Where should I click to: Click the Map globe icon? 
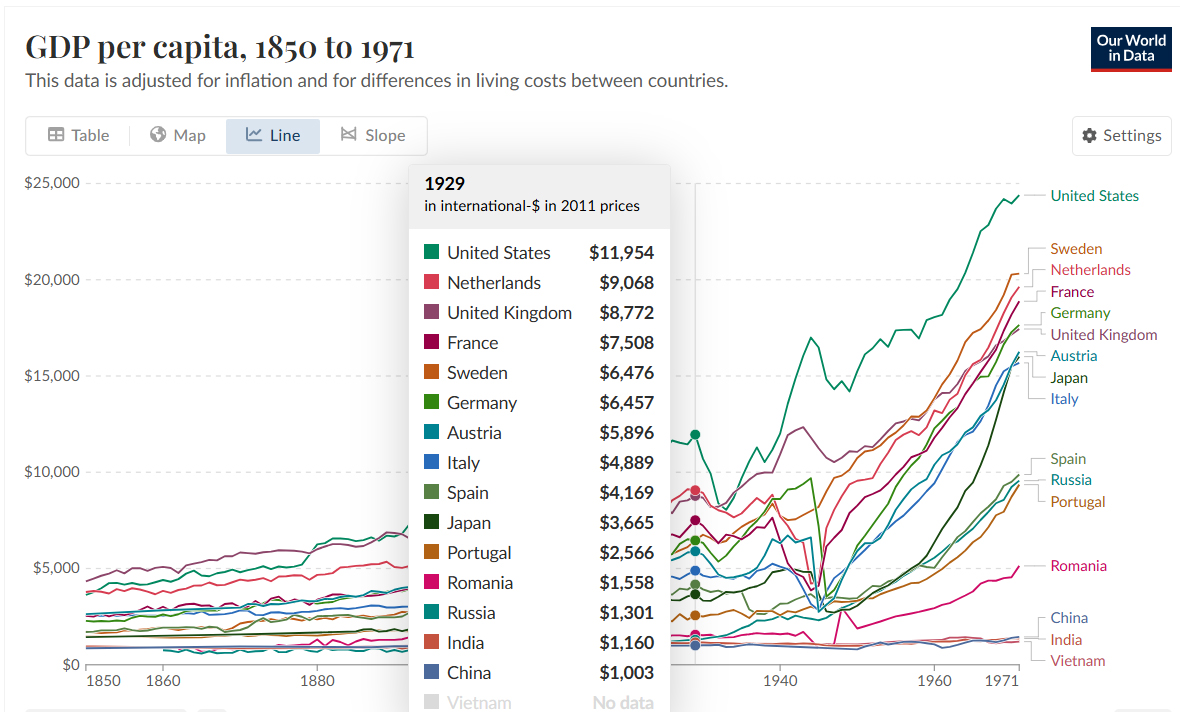click(x=158, y=135)
